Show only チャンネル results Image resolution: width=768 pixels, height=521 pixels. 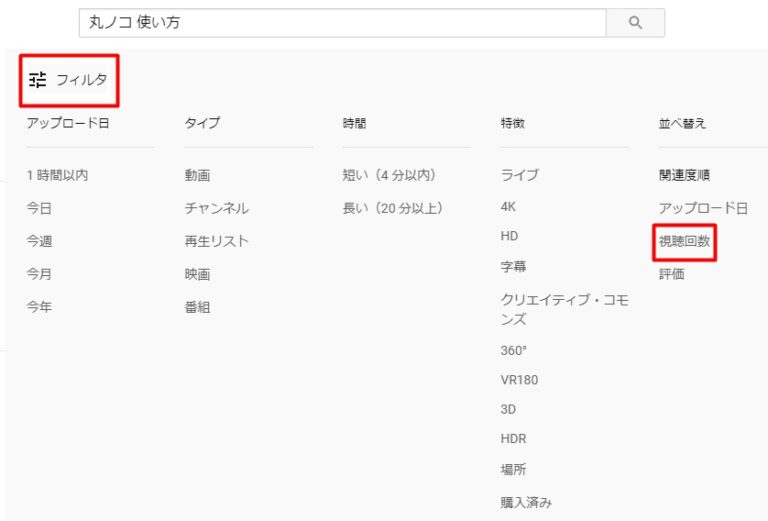click(216, 208)
